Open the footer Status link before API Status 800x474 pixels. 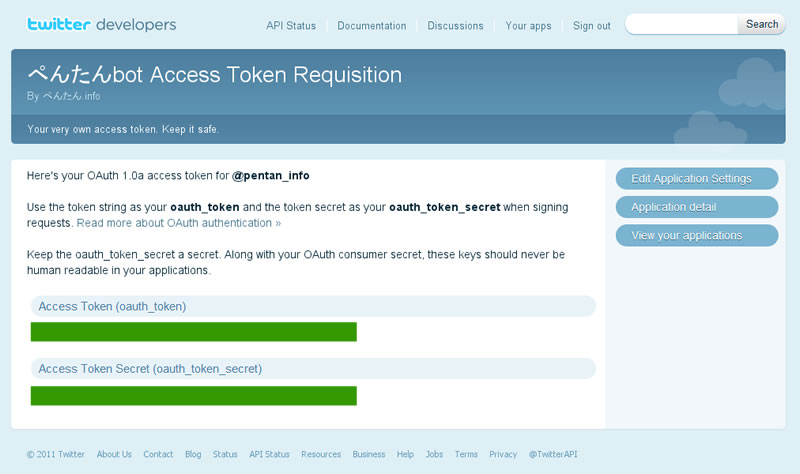click(x=225, y=454)
